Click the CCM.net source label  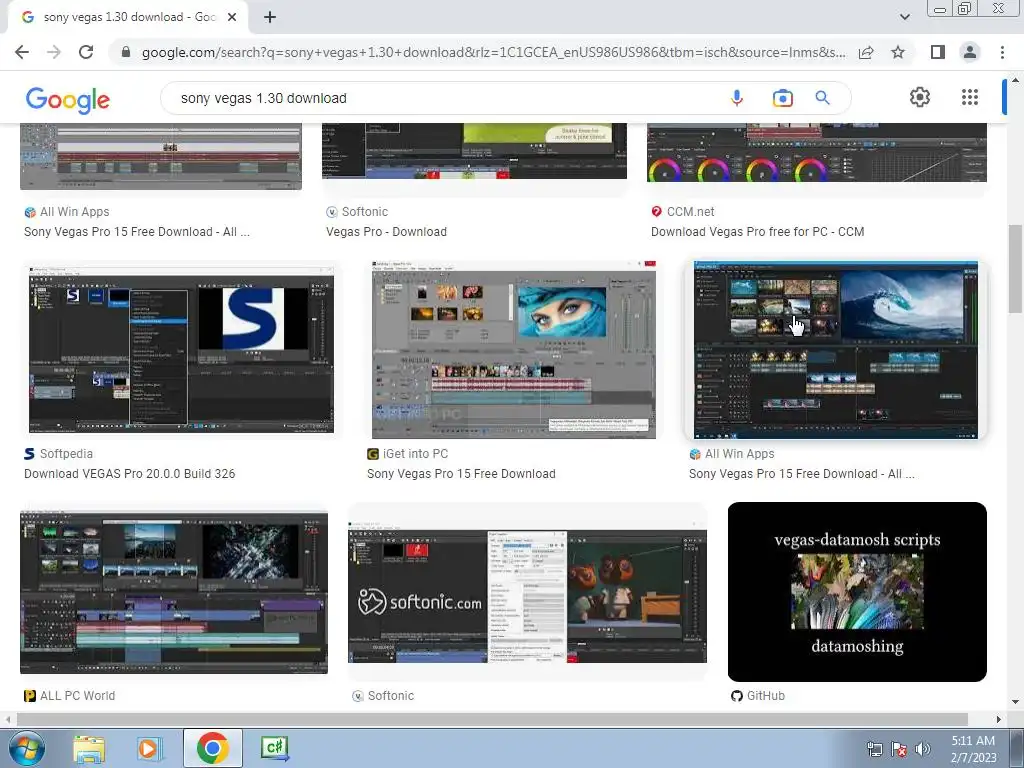point(690,212)
